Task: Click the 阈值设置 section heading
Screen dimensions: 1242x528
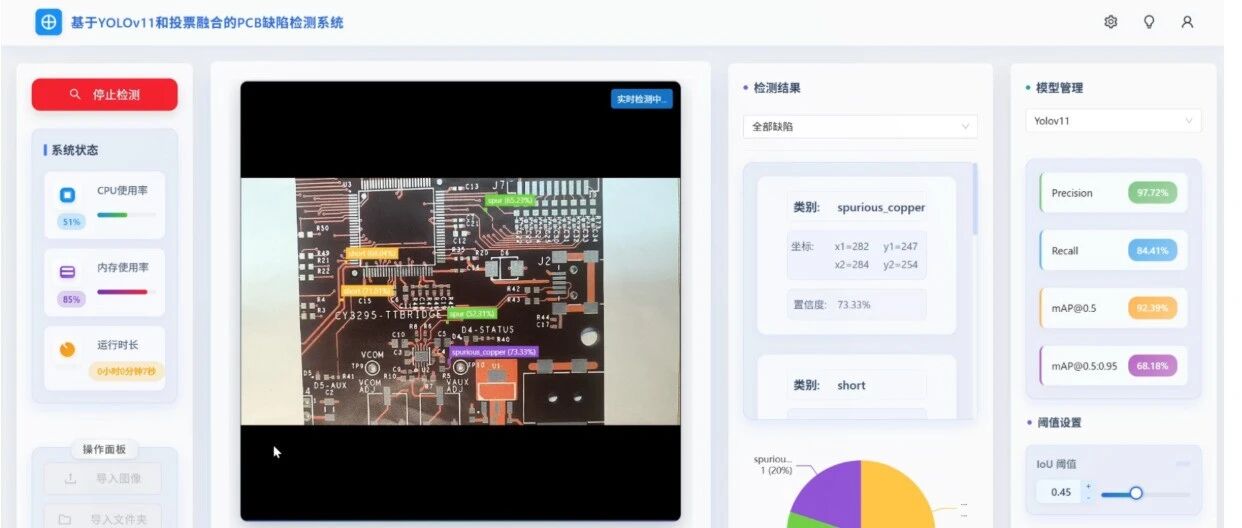Action: 1059,423
